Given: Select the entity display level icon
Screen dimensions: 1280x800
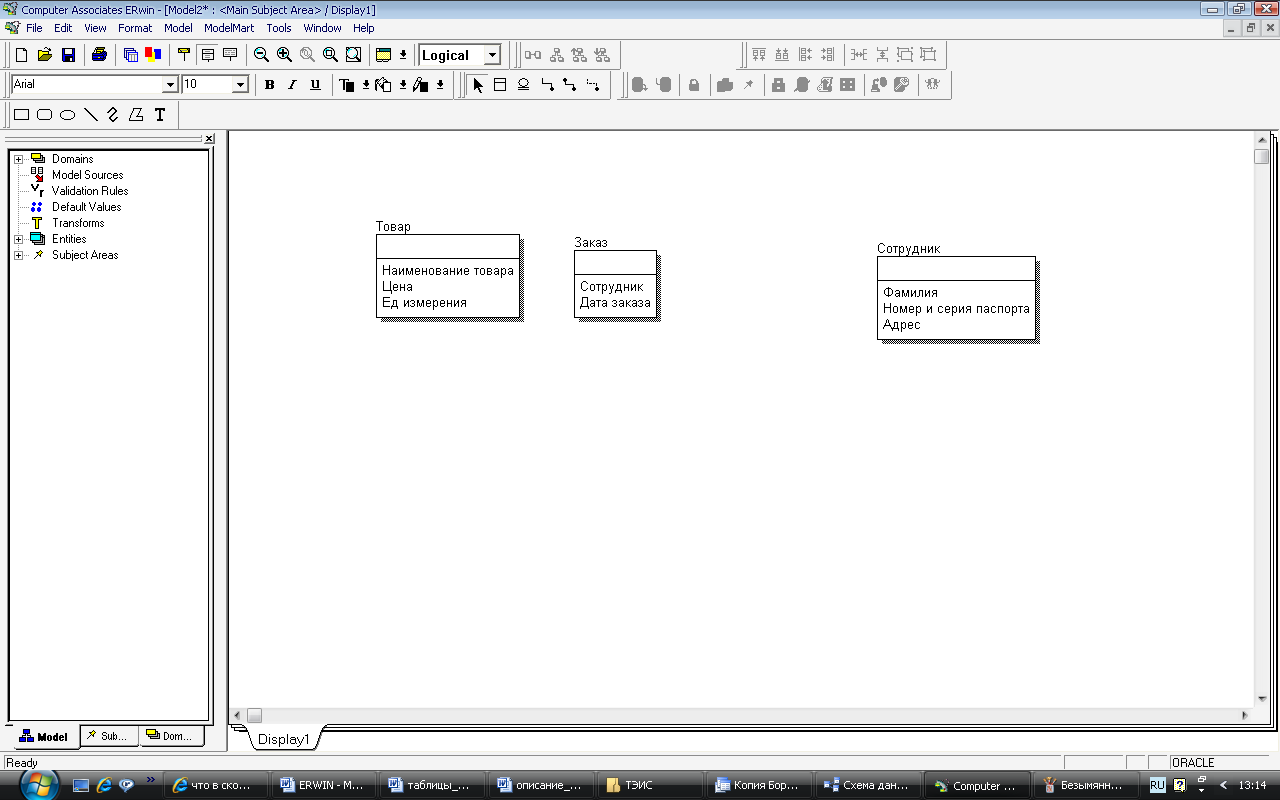Looking at the screenshot, I should [x=184, y=55].
